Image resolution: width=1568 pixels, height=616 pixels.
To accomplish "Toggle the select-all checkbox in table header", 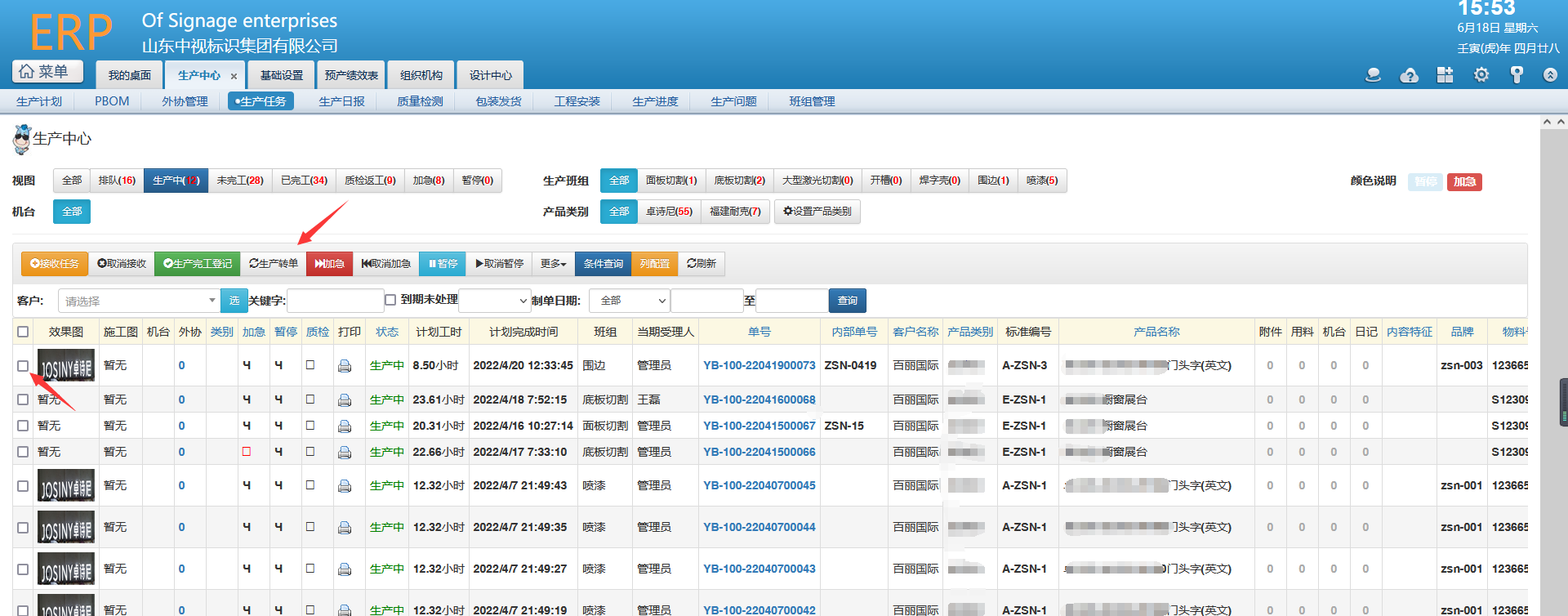I will 23,332.
